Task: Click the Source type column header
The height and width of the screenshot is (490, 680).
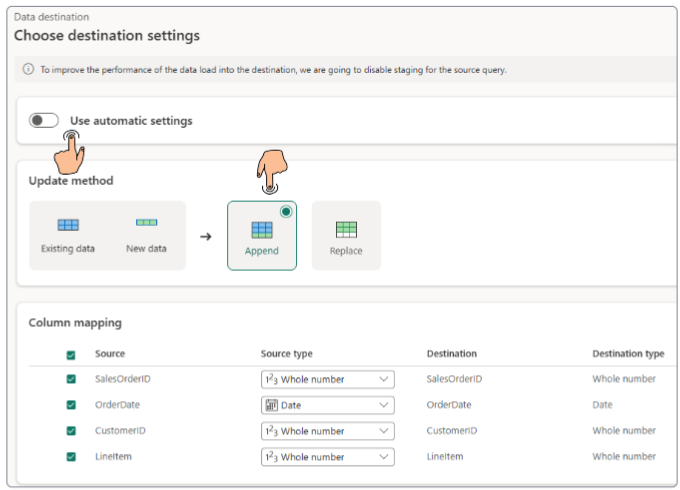Action: pyautogui.click(x=287, y=354)
